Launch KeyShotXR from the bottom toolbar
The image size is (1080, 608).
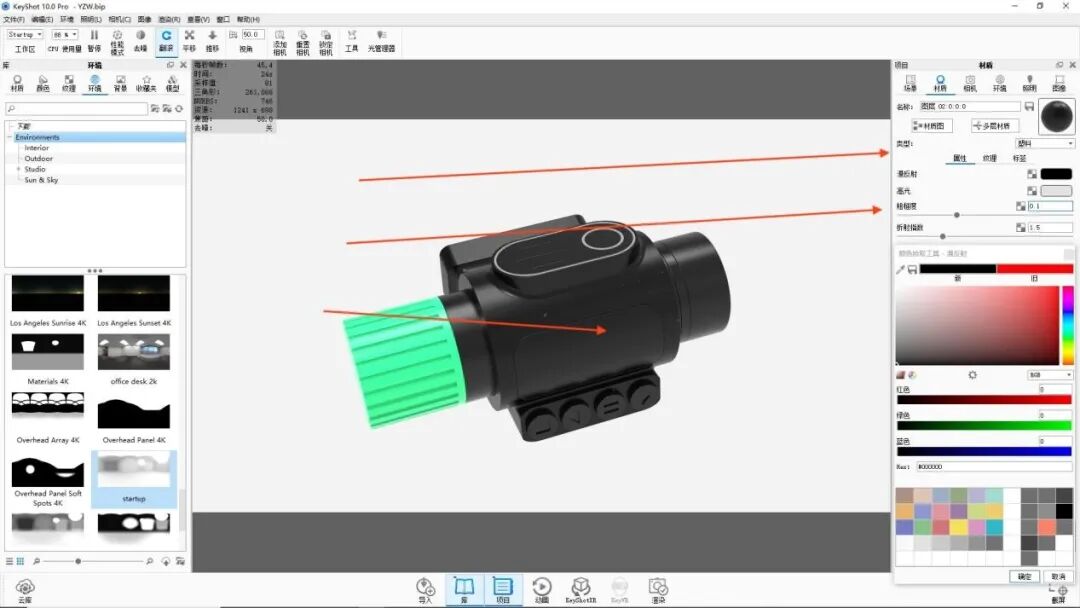[x=580, y=586]
